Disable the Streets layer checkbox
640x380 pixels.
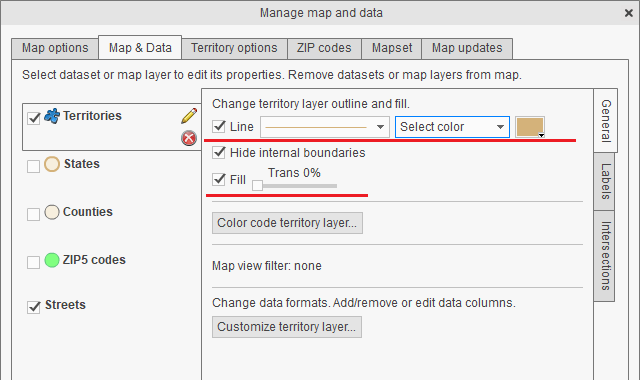point(33,307)
